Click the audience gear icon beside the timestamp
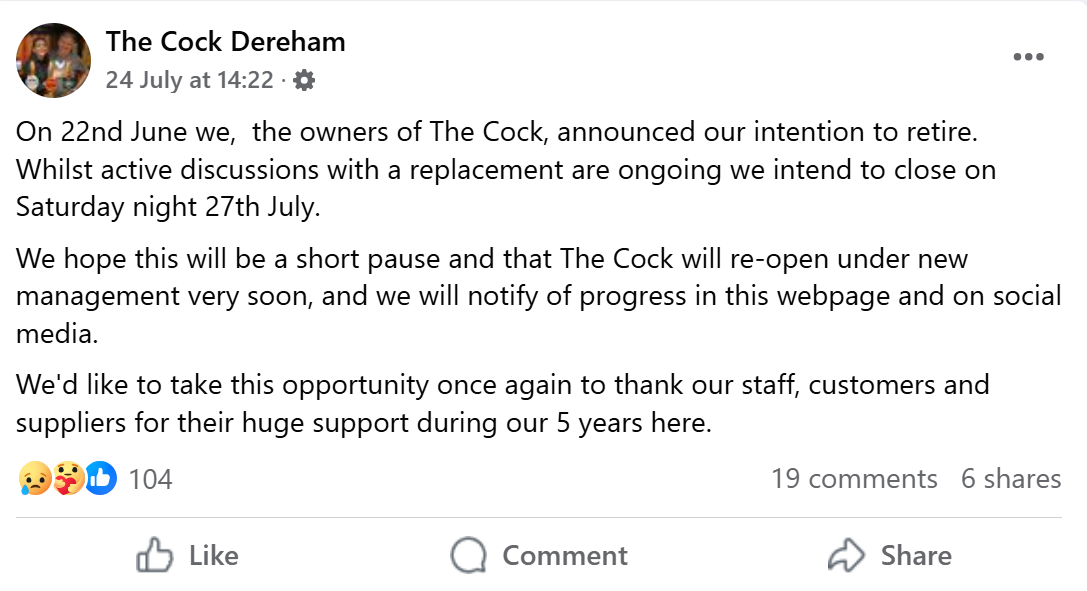Image resolution: width=1087 pixels, height=591 pixels. pyautogui.click(x=304, y=80)
